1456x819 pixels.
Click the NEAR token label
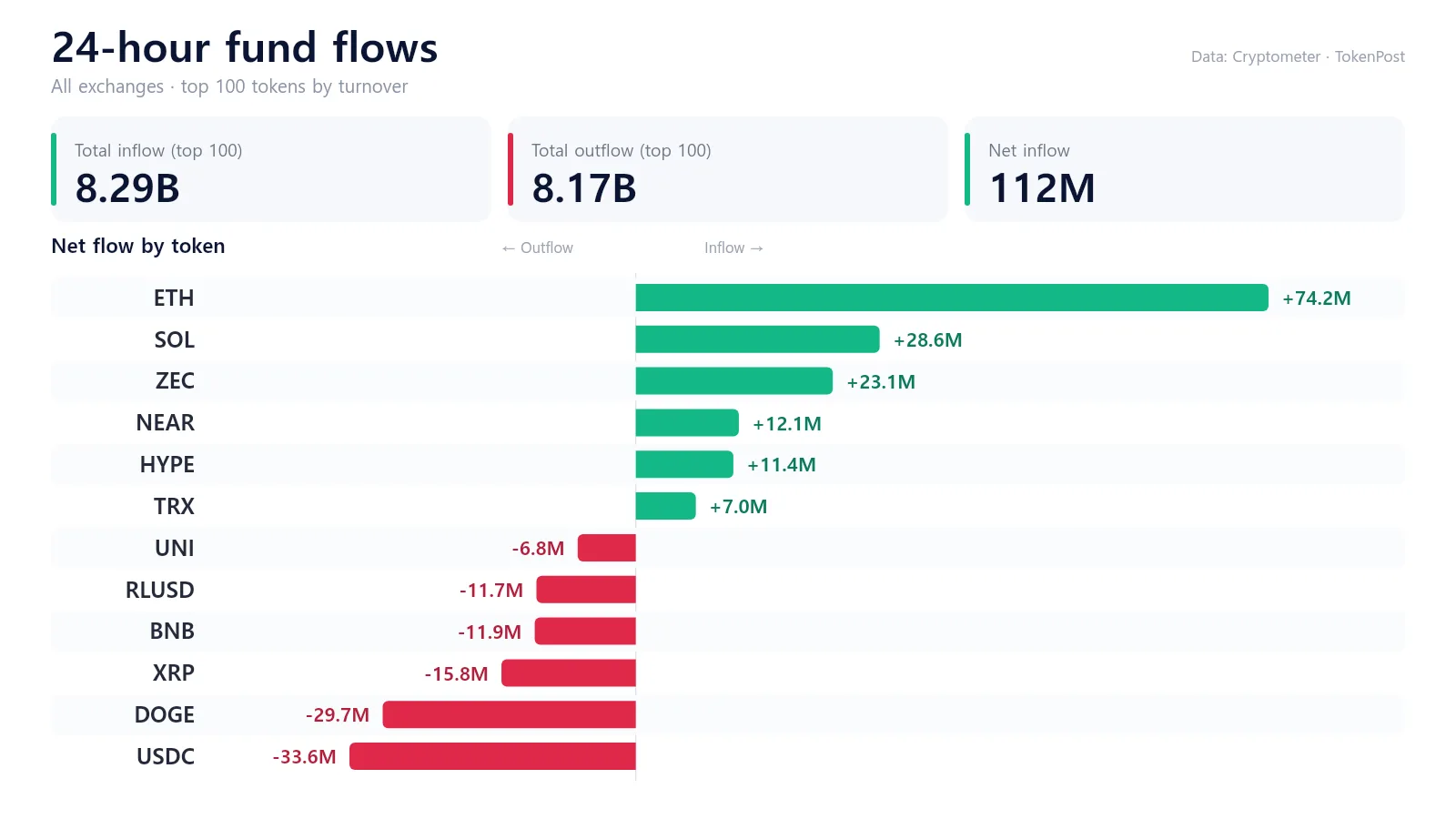[166, 423]
